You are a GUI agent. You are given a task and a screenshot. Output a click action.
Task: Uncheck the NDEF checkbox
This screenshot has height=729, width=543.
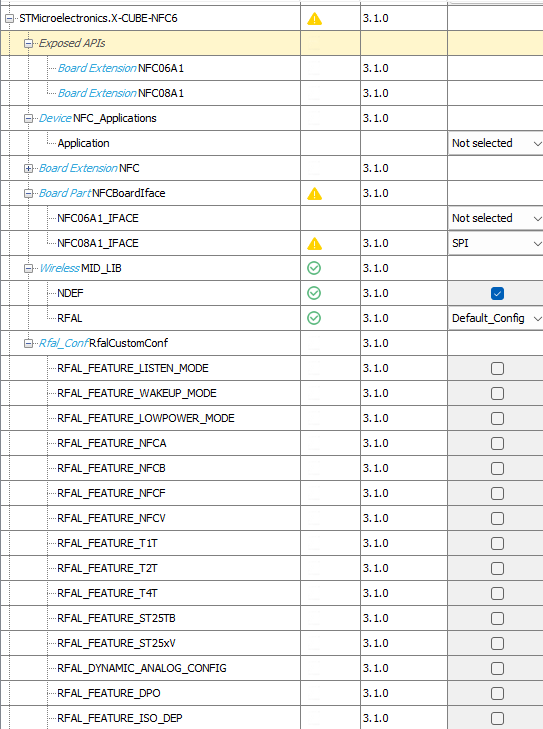[x=497, y=293]
